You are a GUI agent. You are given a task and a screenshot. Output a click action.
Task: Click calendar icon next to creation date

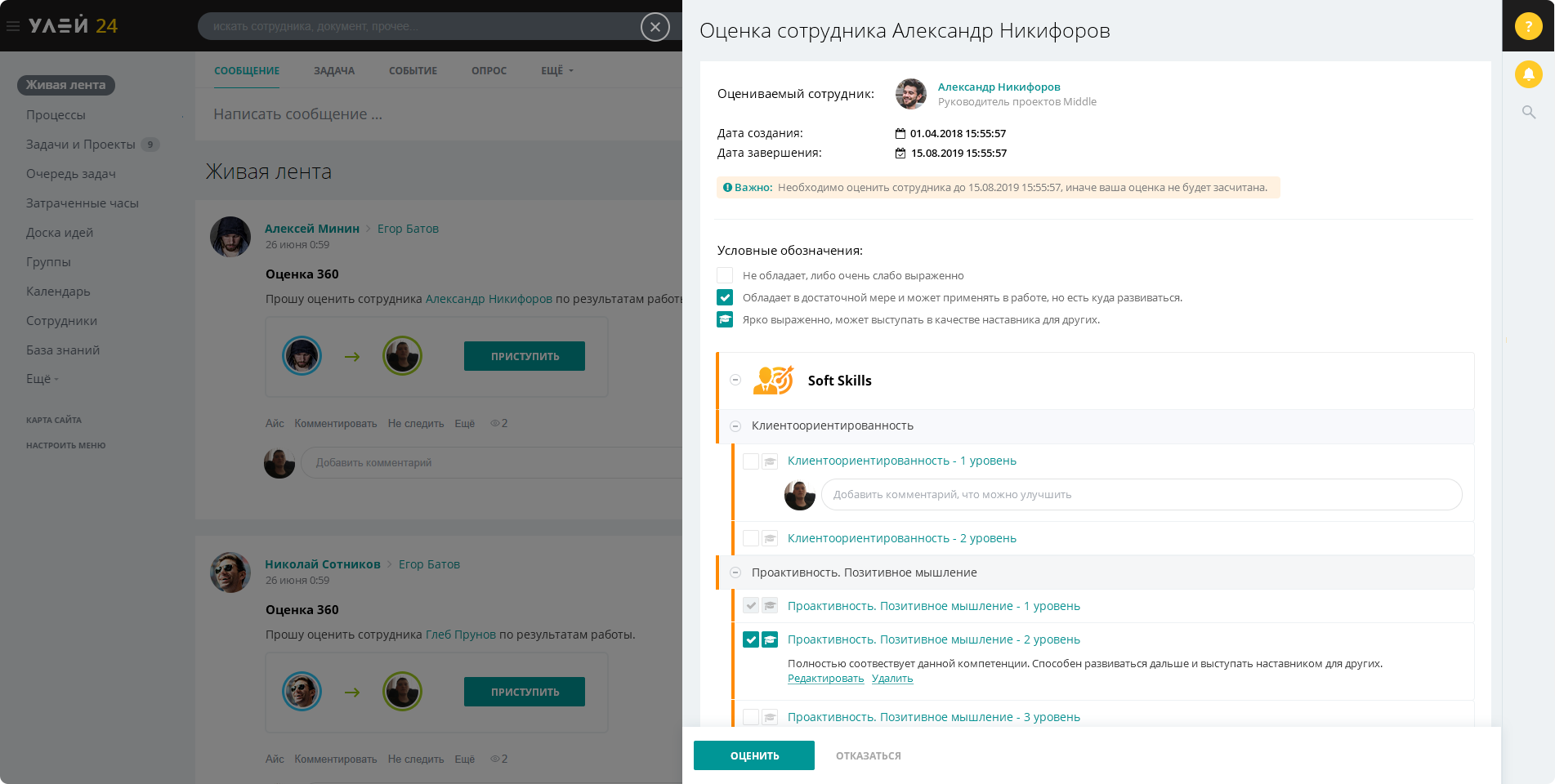click(x=900, y=134)
